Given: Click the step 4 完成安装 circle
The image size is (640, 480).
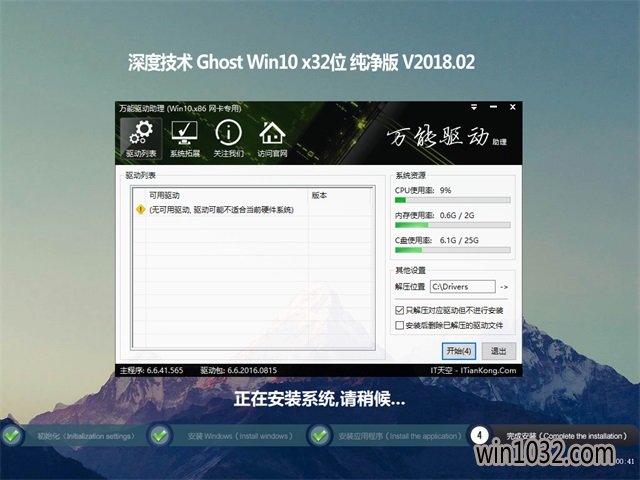Looking at the screenshot, I should [x=479, y=435].
